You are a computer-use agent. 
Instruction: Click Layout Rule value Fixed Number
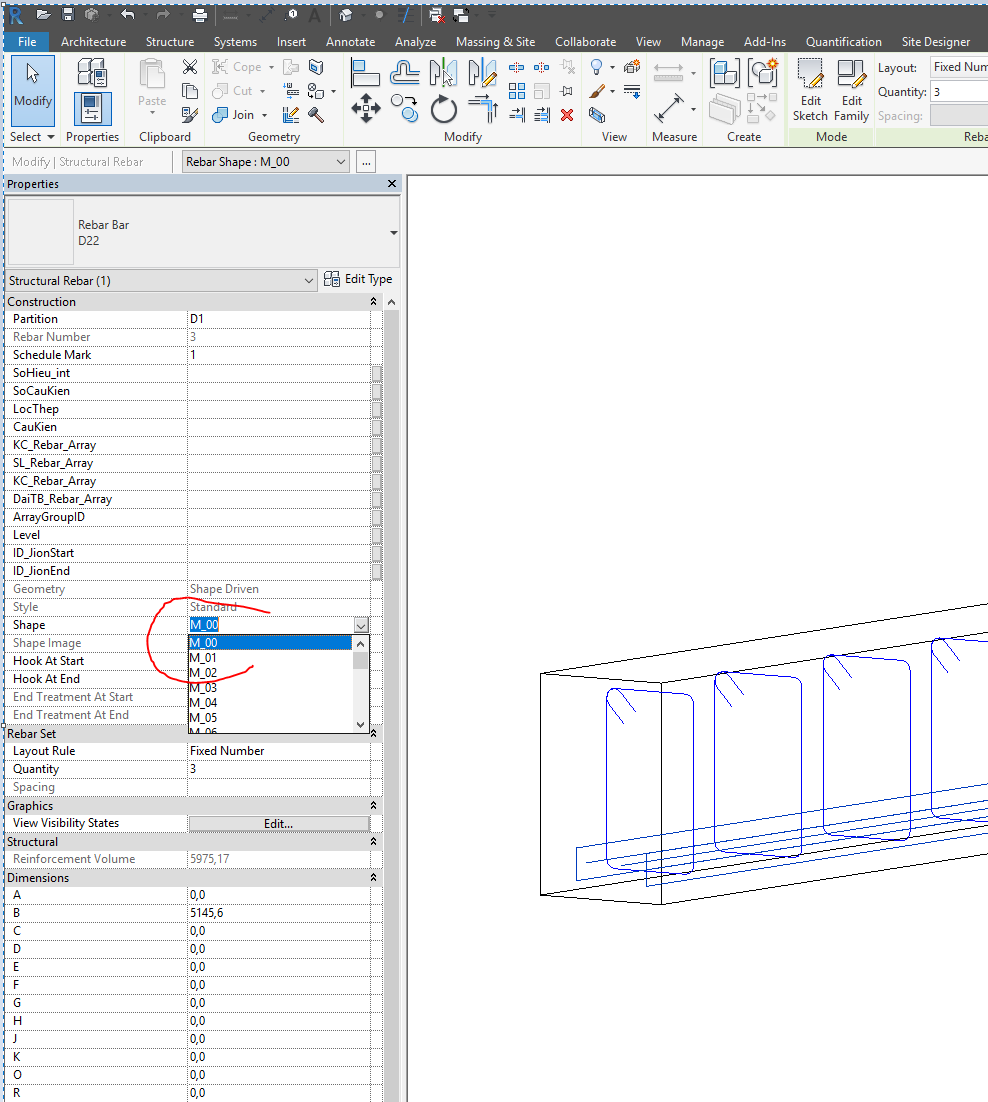pos(279,751)
